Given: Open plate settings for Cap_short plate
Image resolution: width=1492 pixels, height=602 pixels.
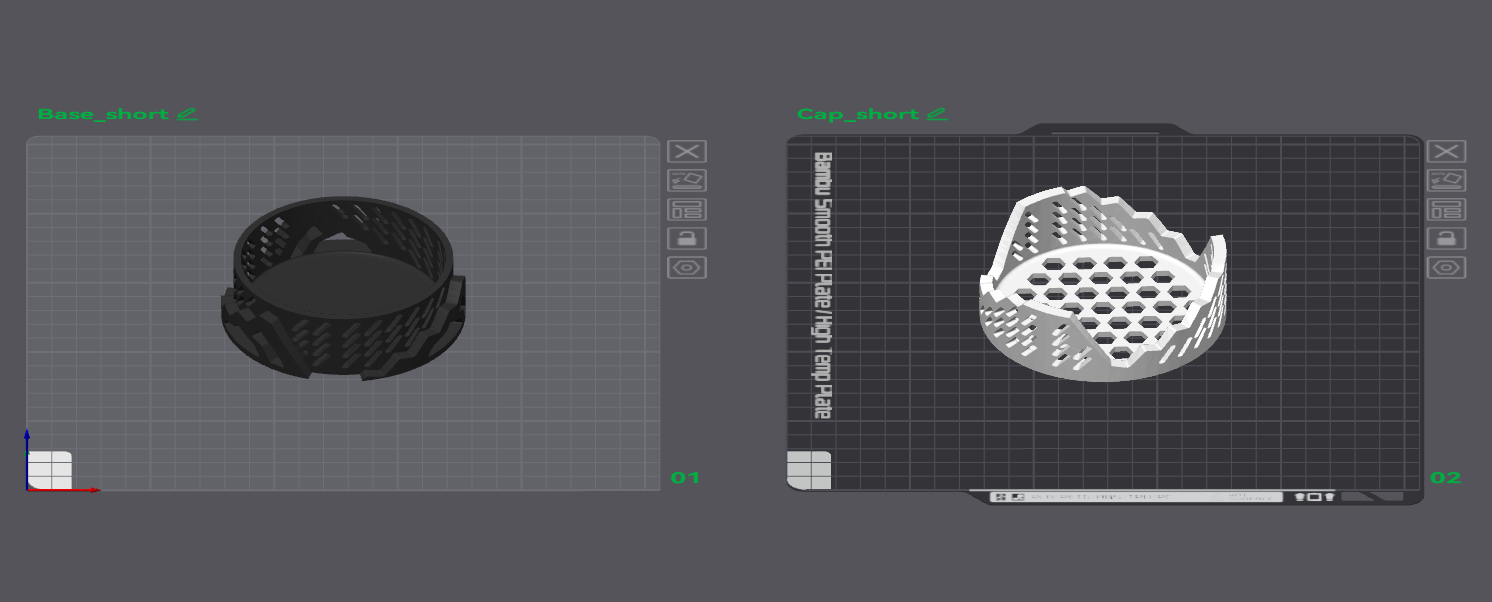Looking at the screenshot, I should click(1446, 267).
